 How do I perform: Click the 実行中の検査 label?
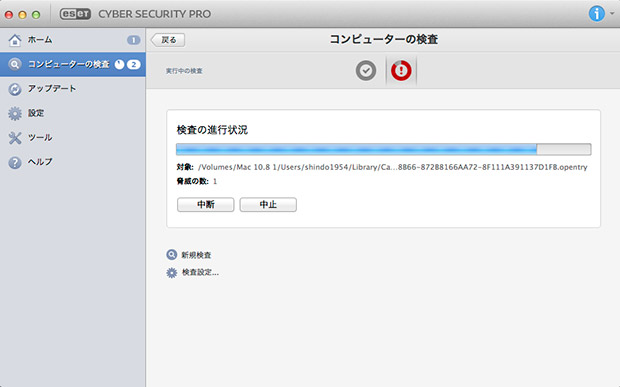pyautogui.click(x=184, y=71)
